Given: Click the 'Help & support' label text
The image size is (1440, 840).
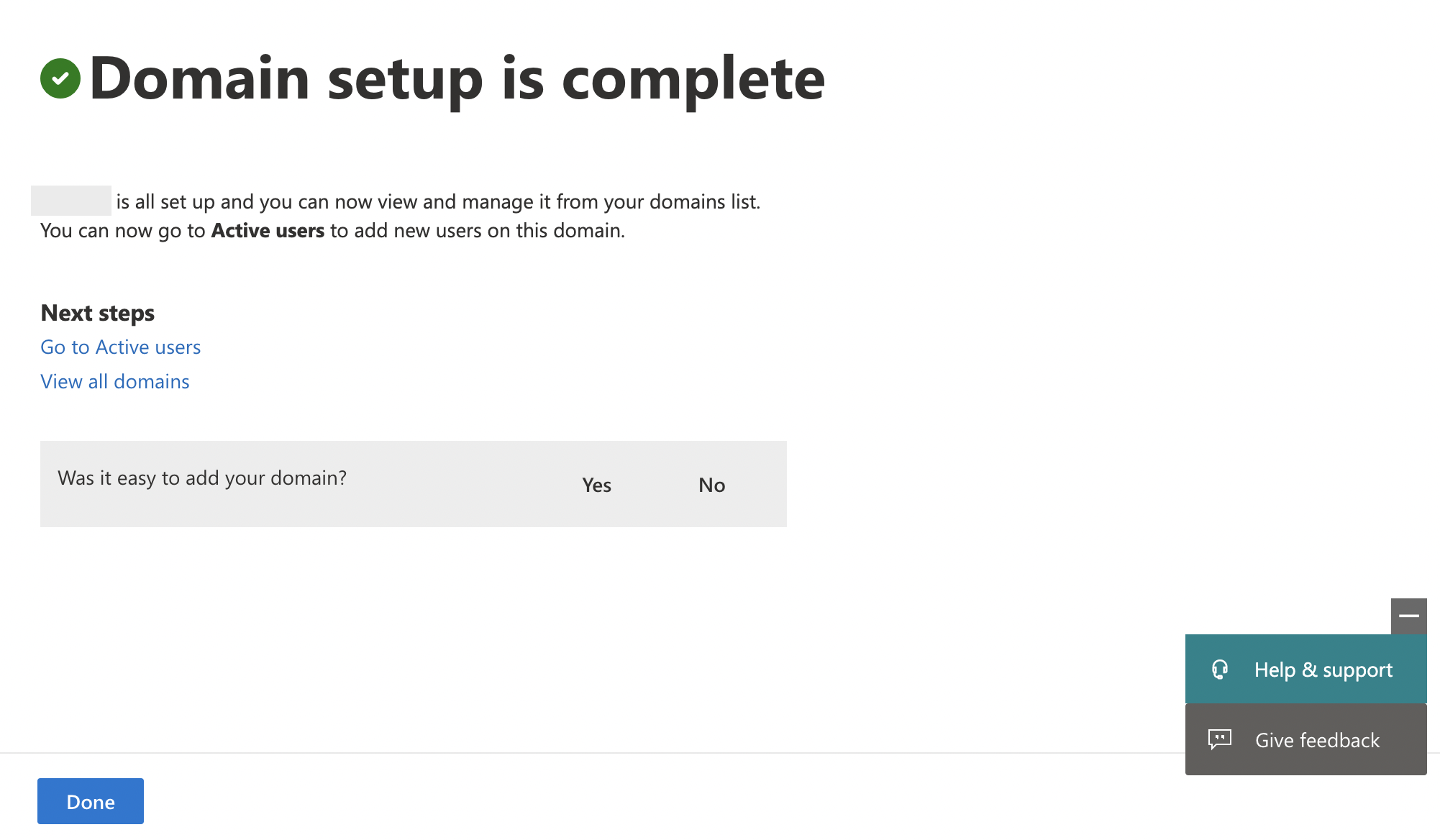Looking at the screenshot, I should tap(1323, 670).
